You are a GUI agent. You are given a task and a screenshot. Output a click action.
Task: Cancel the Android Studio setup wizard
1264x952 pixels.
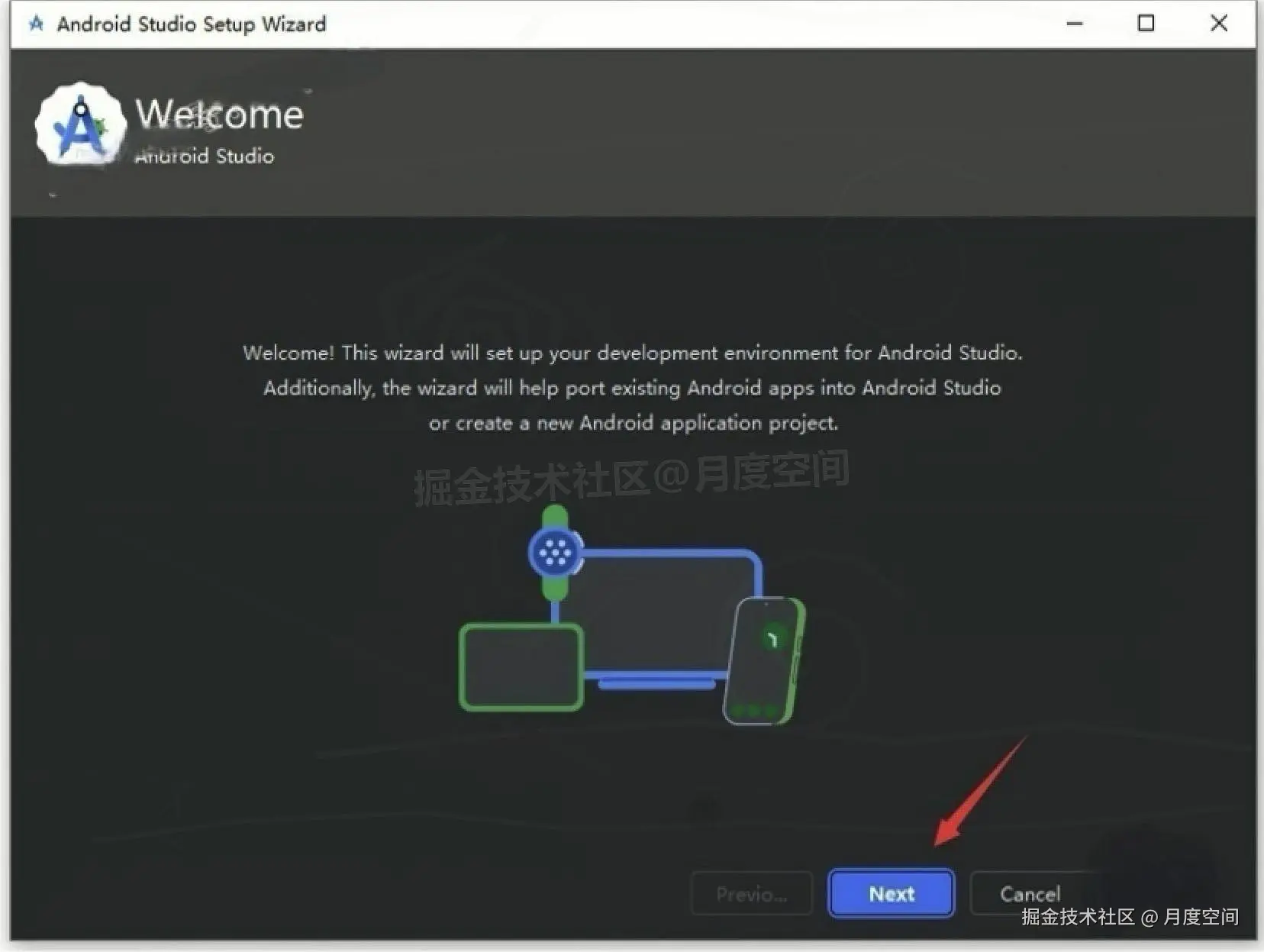pyautogui.click(x=1030, y=893)
